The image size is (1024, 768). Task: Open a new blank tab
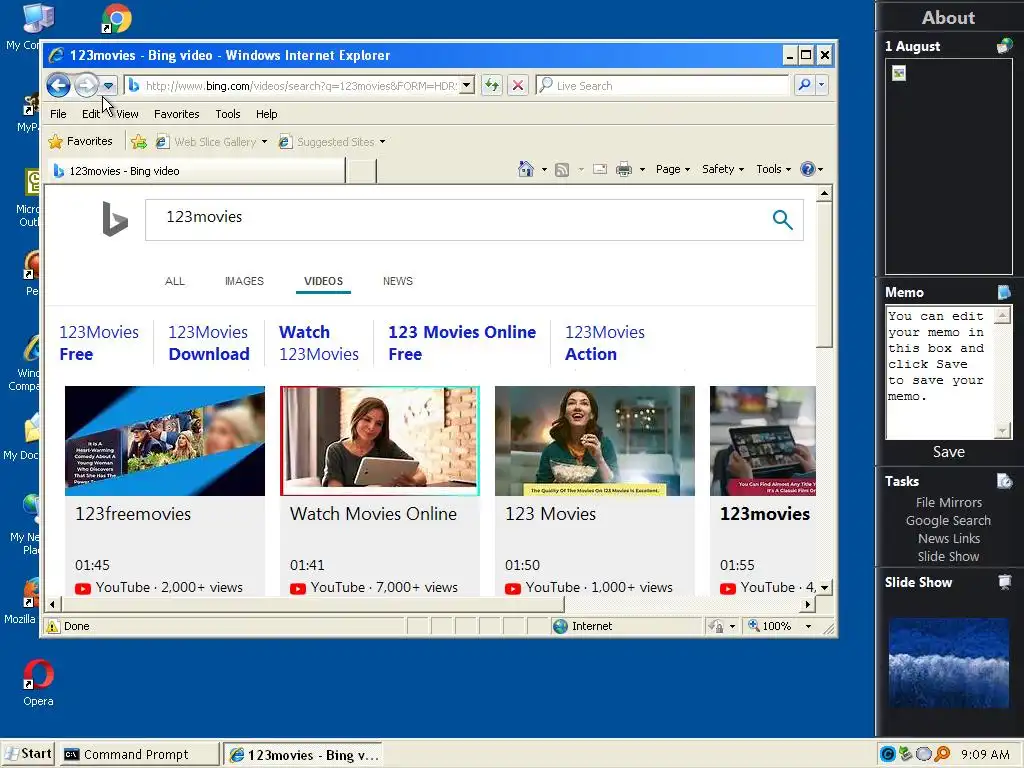[361, 171]
